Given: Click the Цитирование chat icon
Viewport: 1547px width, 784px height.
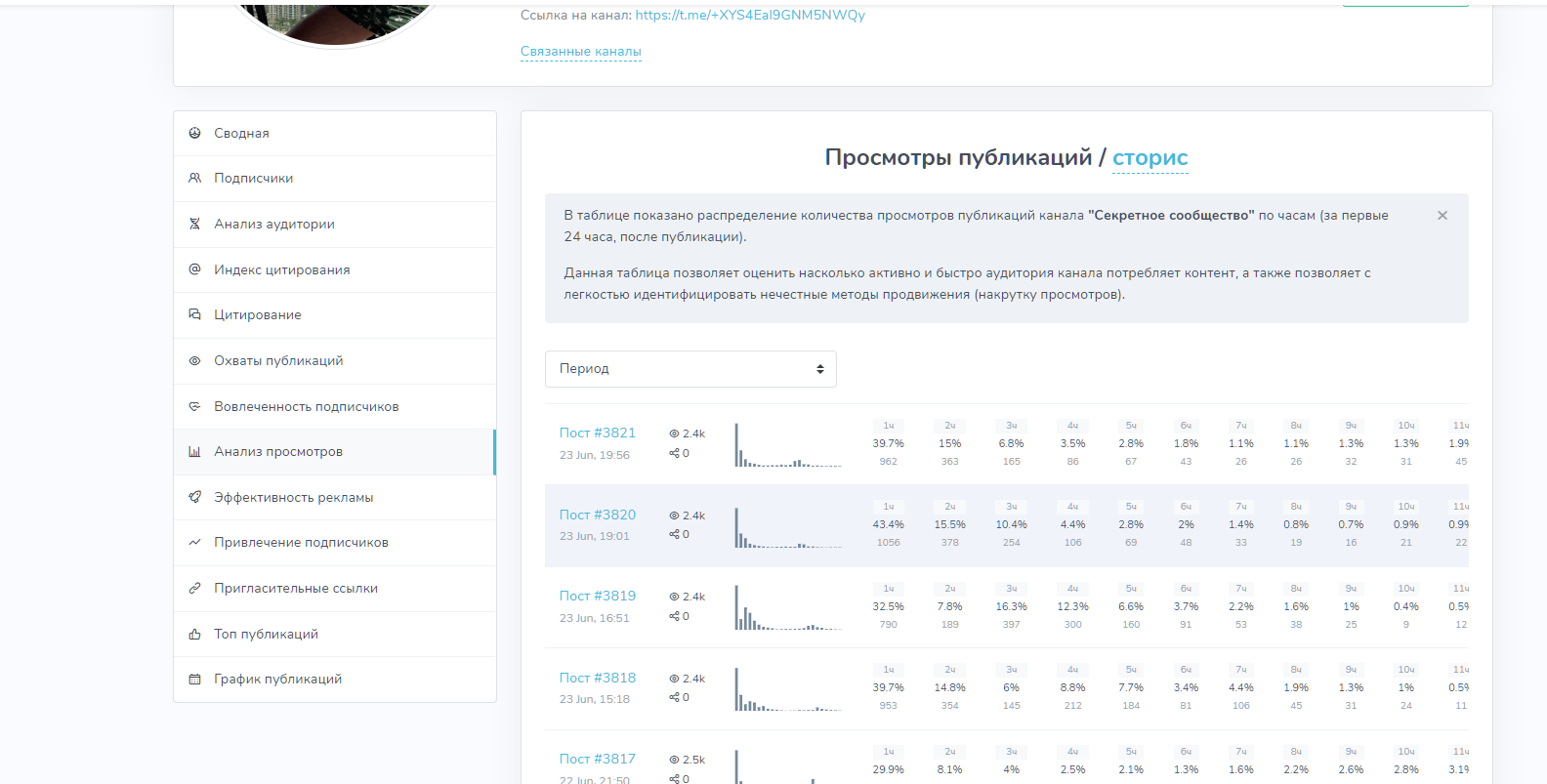Looking at the screenshot, I should click(194, 314).
